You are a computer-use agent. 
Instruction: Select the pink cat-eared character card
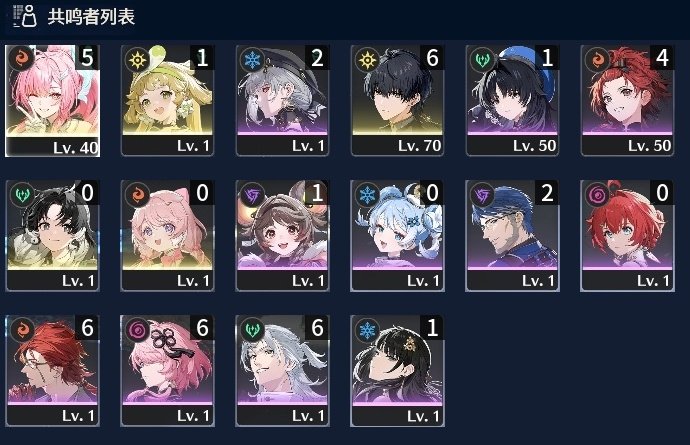coord(167,235)
